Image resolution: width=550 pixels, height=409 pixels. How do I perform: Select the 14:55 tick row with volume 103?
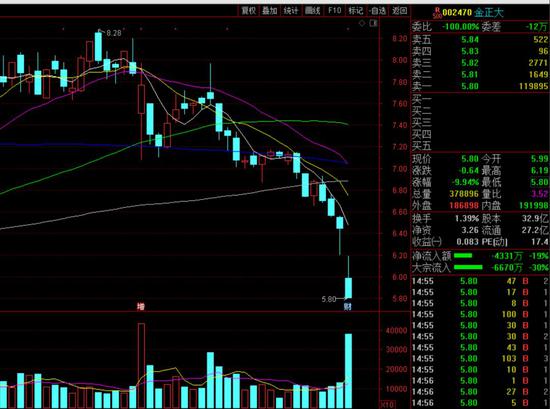click(x=480, y=358)
